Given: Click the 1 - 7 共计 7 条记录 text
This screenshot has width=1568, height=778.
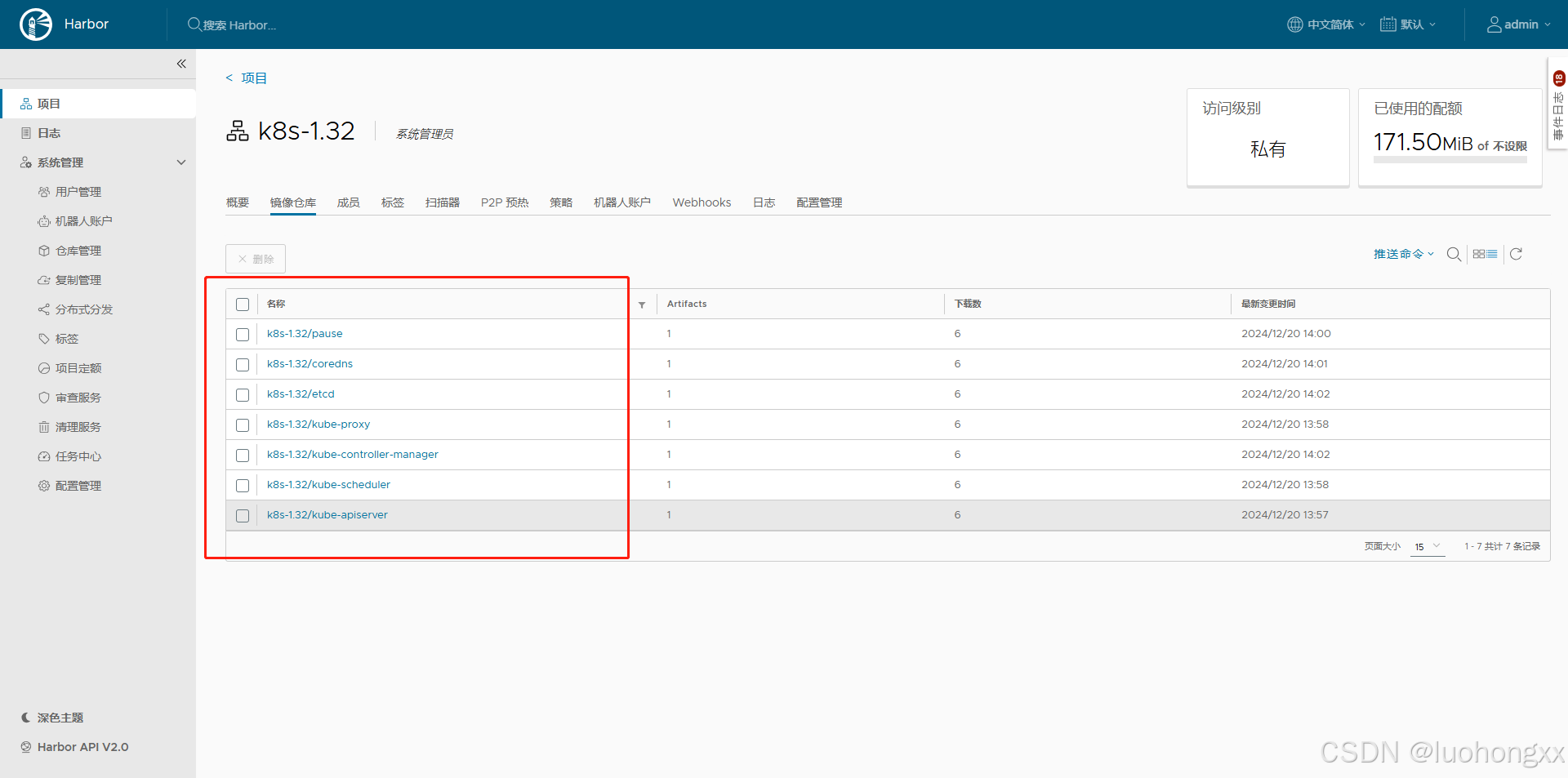Looking at the screenshot, I should click(1502, 546).
